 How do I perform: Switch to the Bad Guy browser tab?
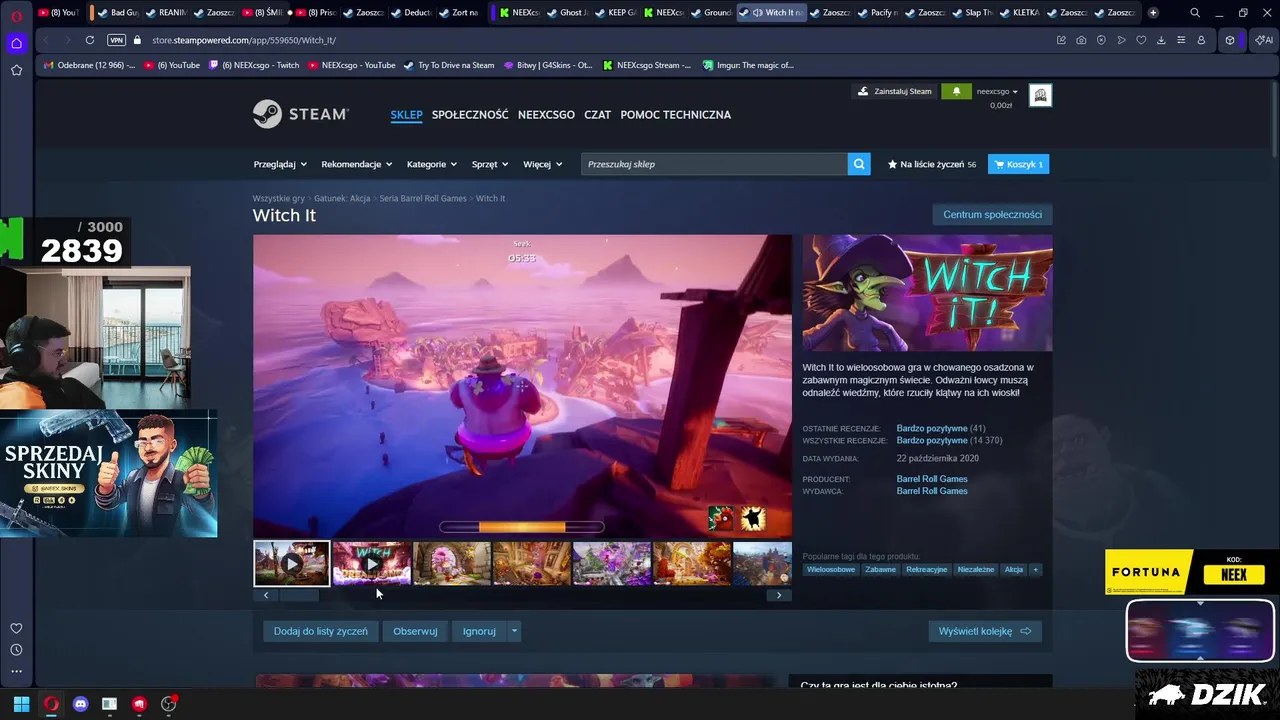click(119, 13)
